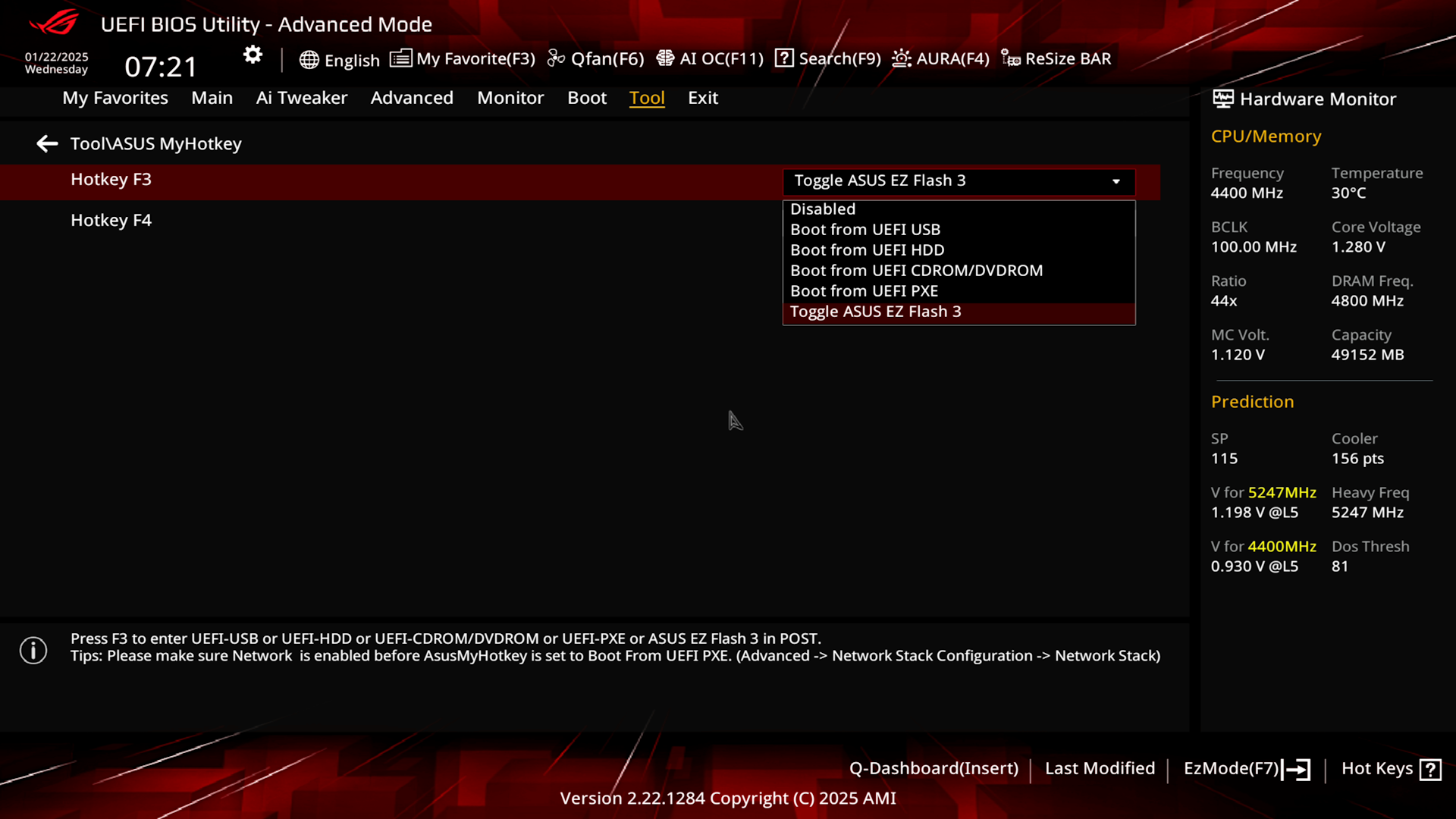Select Boot from UEFI HDD option

tap(867, 249)
